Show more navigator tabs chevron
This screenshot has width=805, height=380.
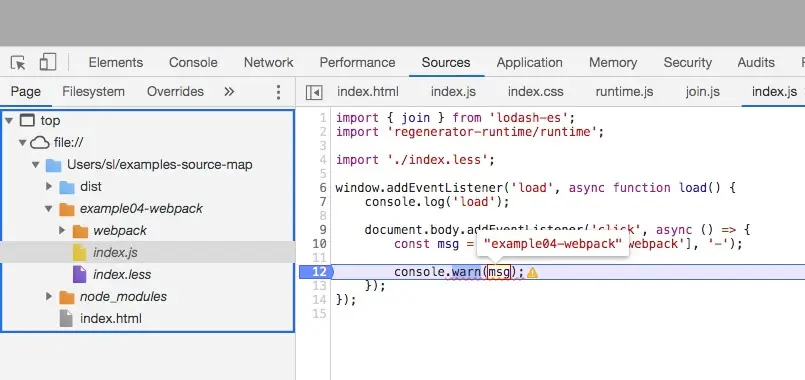click(x=229, y=92)
